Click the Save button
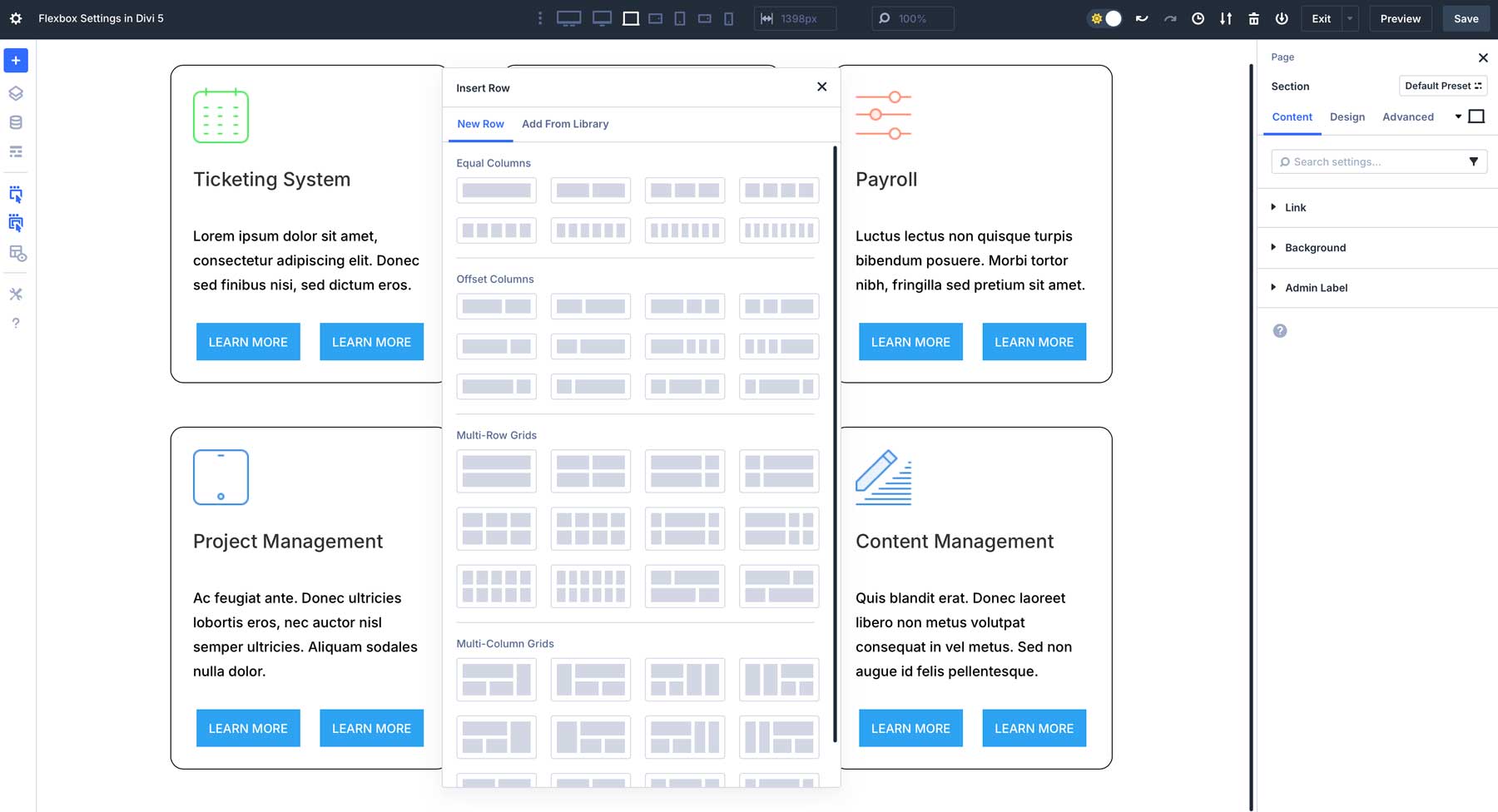Viewport: 1498px width, 812px height. click(1466, 17)
